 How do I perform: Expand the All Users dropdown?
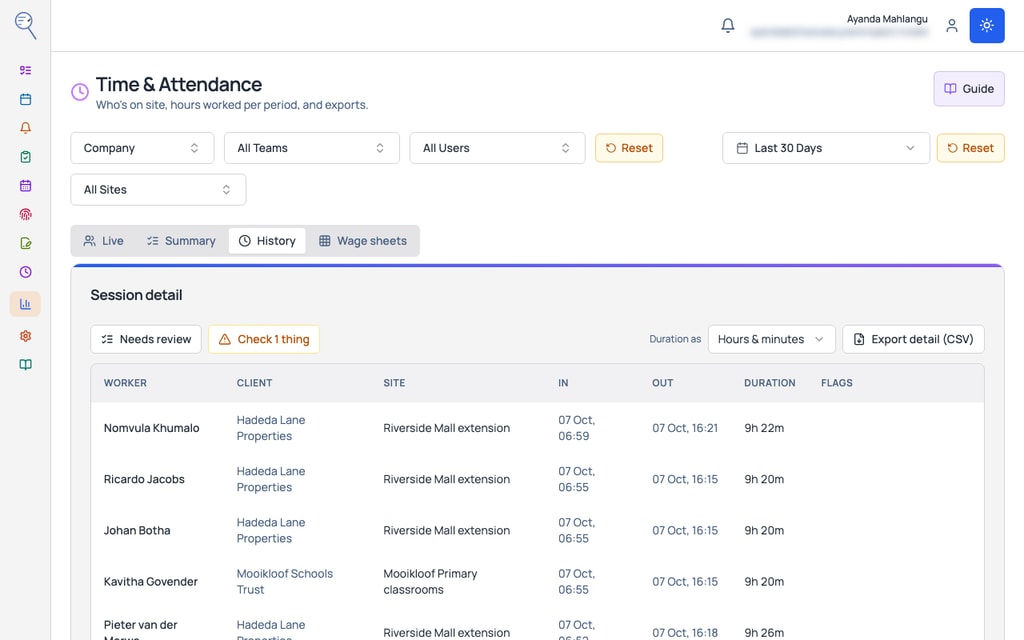click(x=497, y=148)
